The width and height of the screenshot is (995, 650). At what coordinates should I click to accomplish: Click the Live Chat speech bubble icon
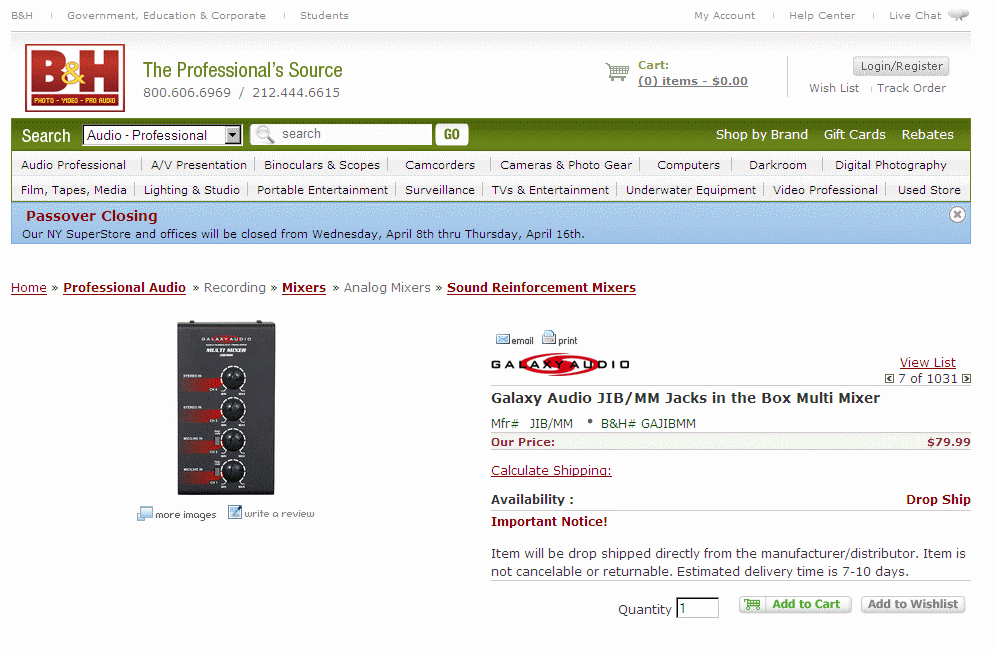958,15
